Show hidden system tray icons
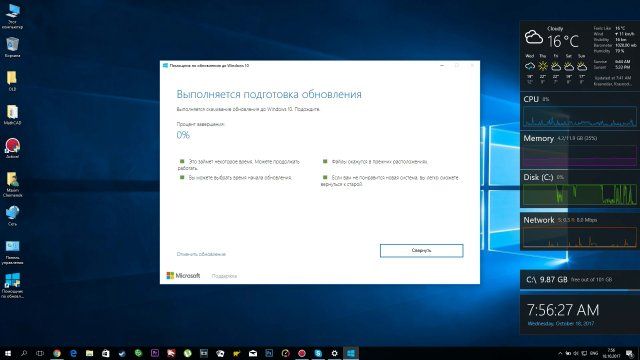This screenshot has height=360, width=640. click(560, 353)
